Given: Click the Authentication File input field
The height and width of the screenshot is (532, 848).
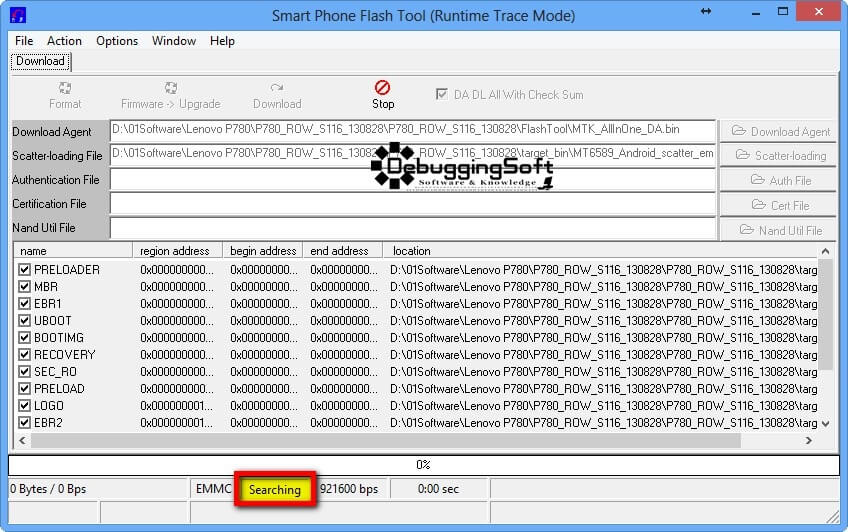Looking at the screenshot, I should tap(413, 179).
